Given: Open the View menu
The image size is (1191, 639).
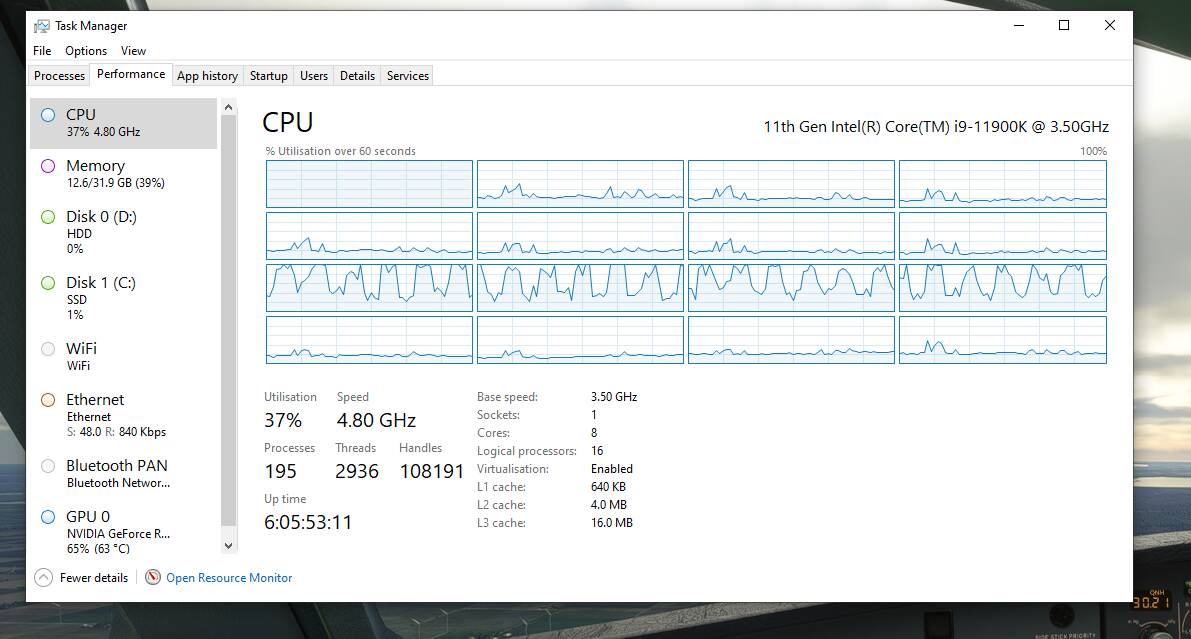Looking at the screenshot, I should point(133,50).
